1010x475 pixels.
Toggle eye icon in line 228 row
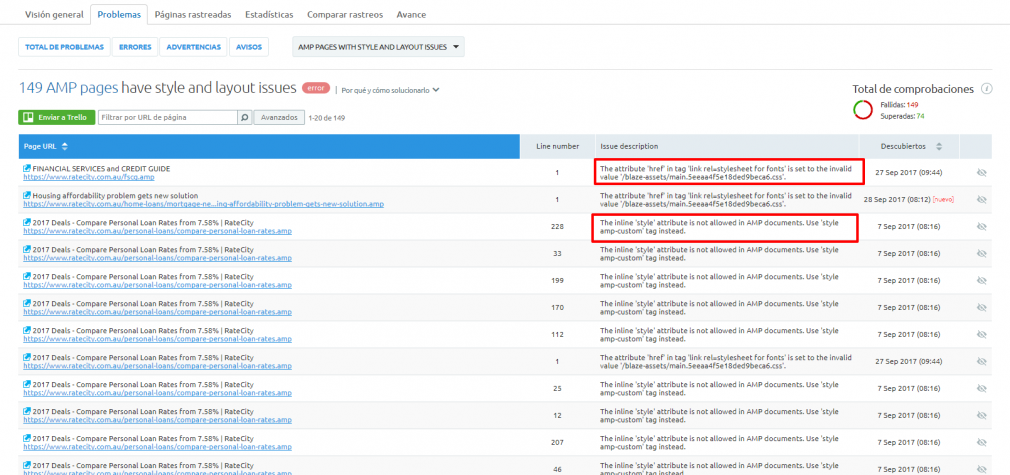pos(982,227)
